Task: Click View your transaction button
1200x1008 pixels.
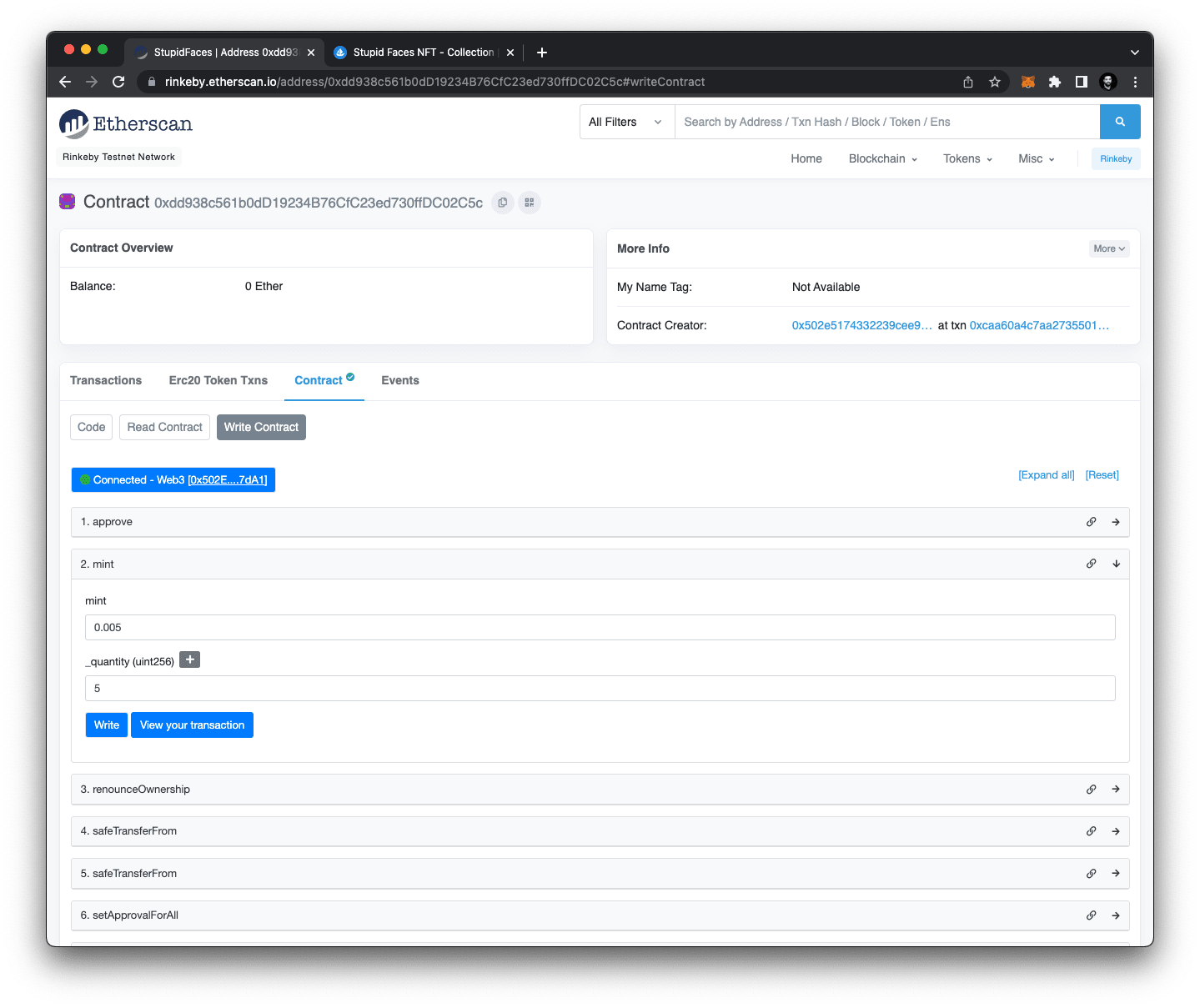Action: 192,725
